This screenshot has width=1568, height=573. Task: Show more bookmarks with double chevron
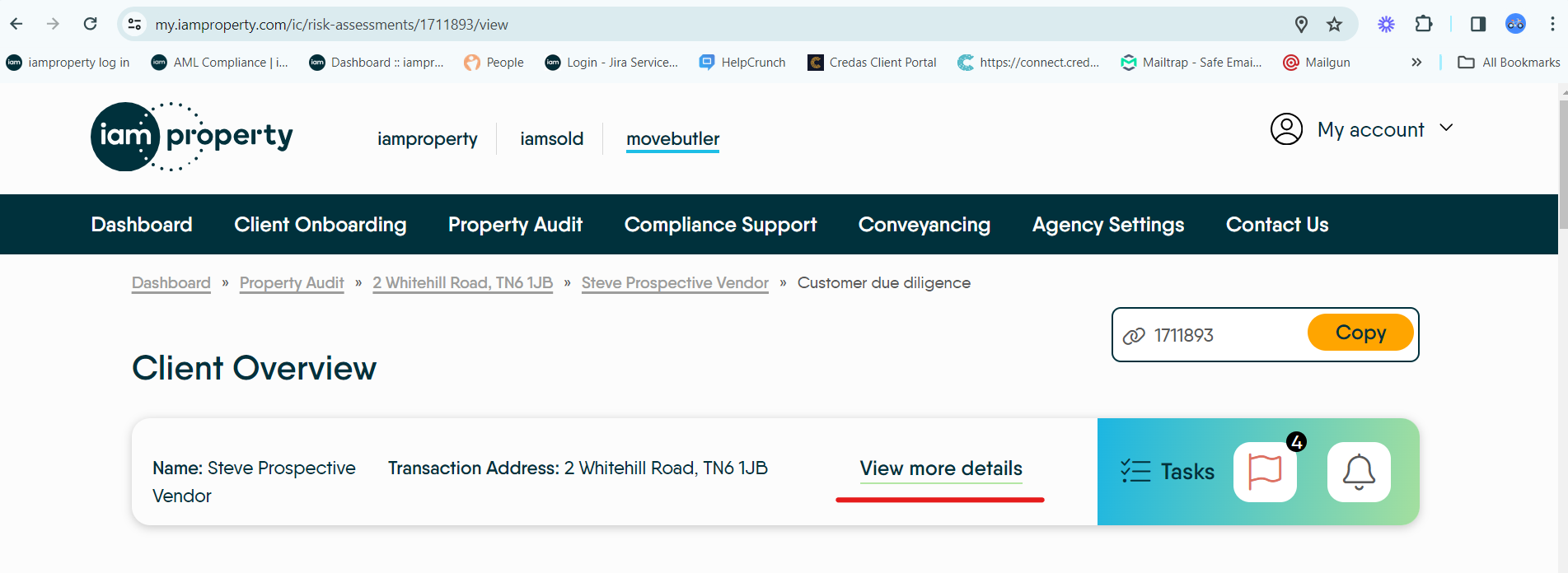[1416, 63]
